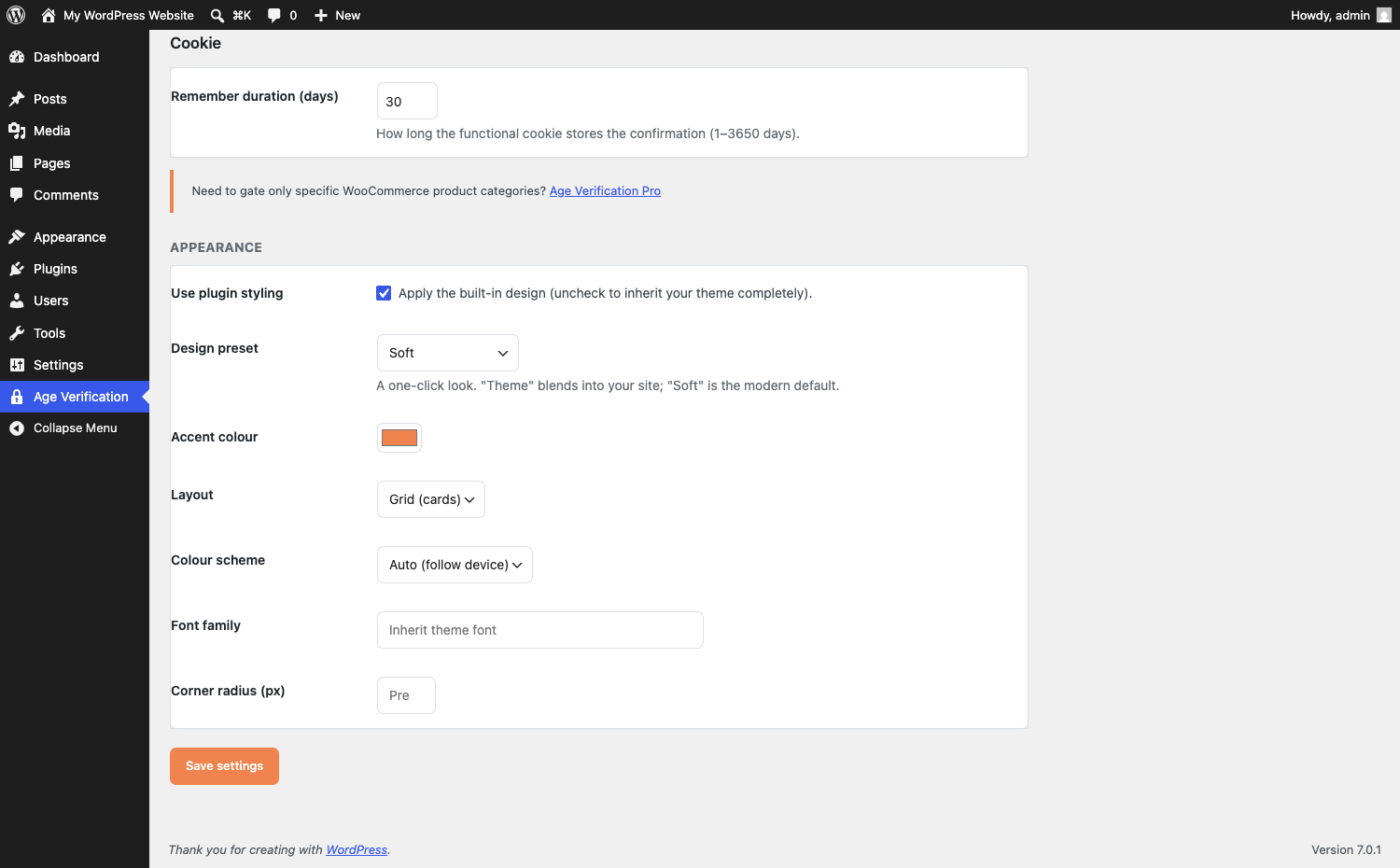The height and width of the screenshot is (868, 1400).
Task: Click the APPEARANCE section heading
Action: pos(217,247)
